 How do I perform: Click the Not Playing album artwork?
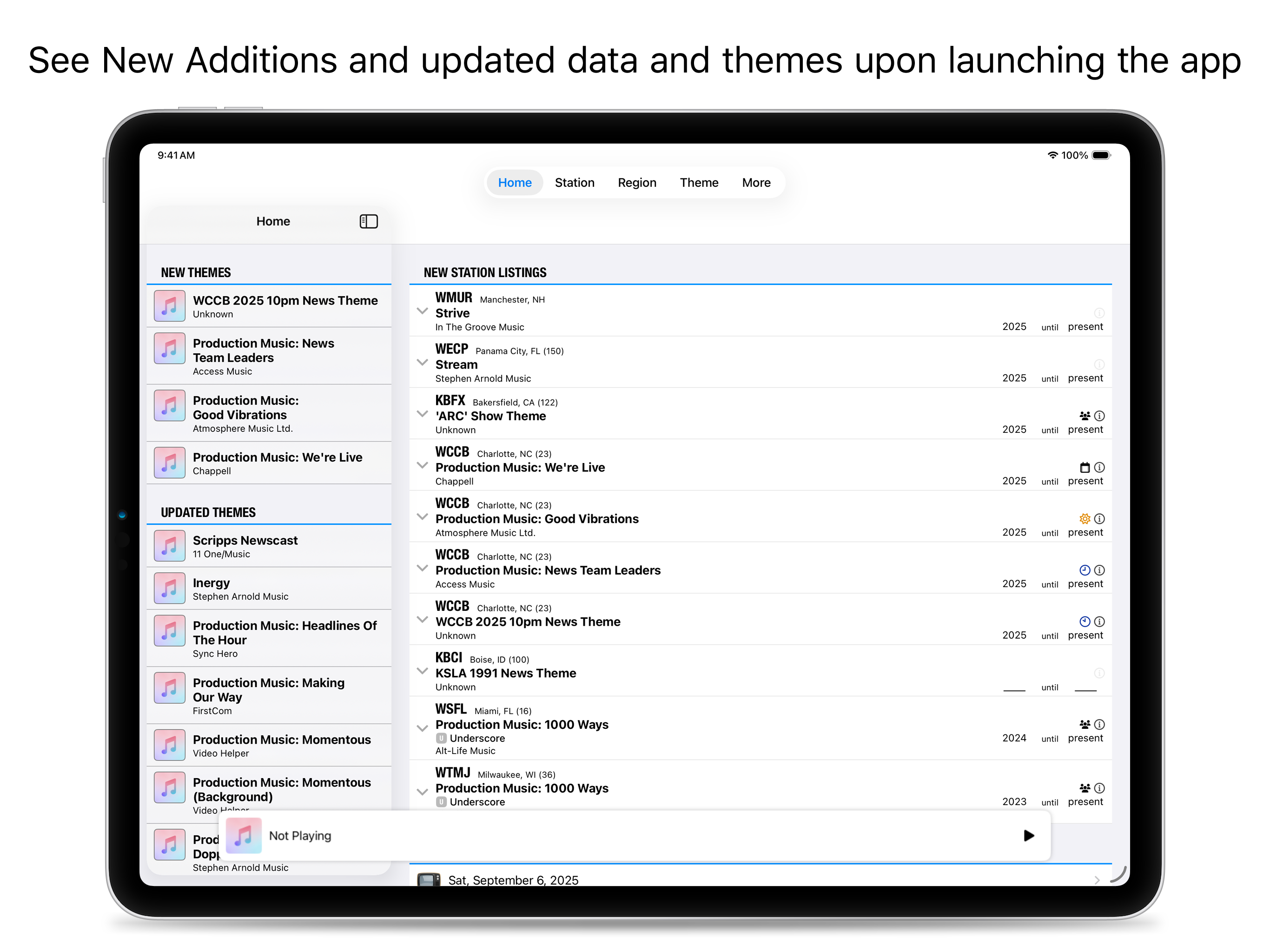coord(244,835)
